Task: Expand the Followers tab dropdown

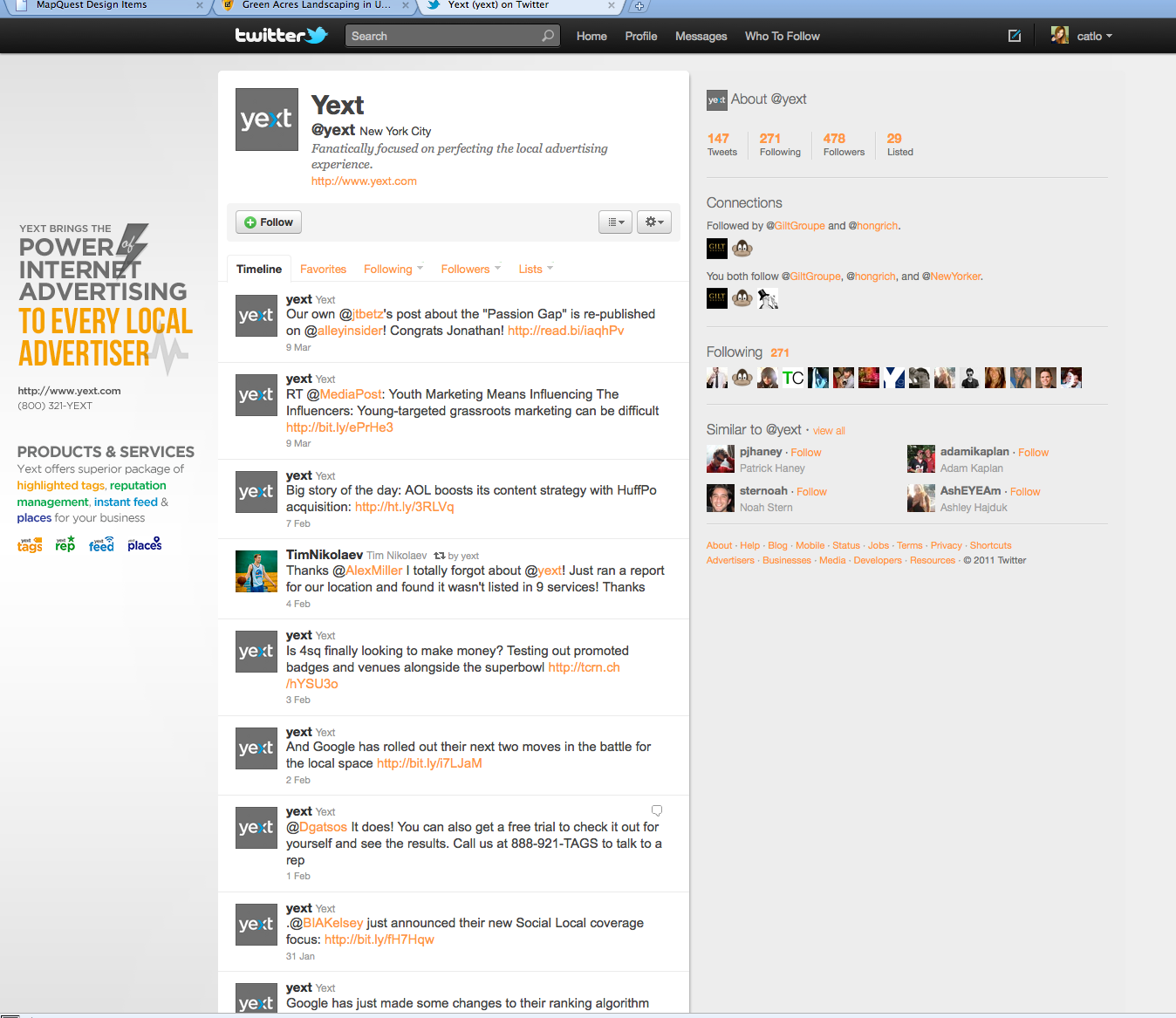Action: click(x=498, y=268)
